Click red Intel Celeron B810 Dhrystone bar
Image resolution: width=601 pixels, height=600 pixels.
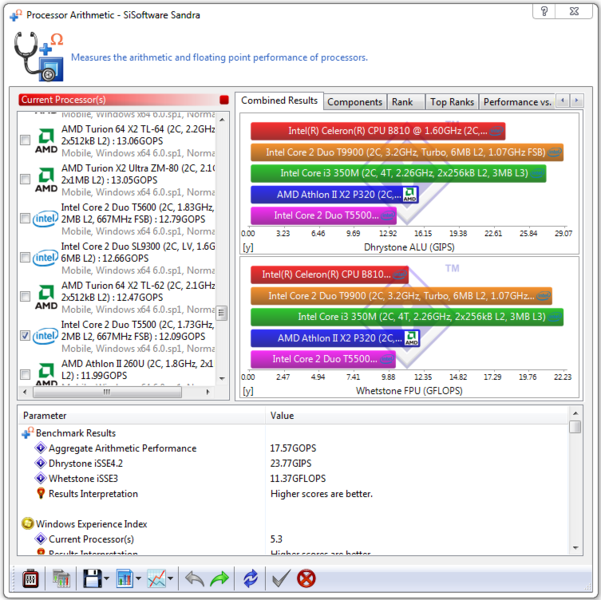378,131
